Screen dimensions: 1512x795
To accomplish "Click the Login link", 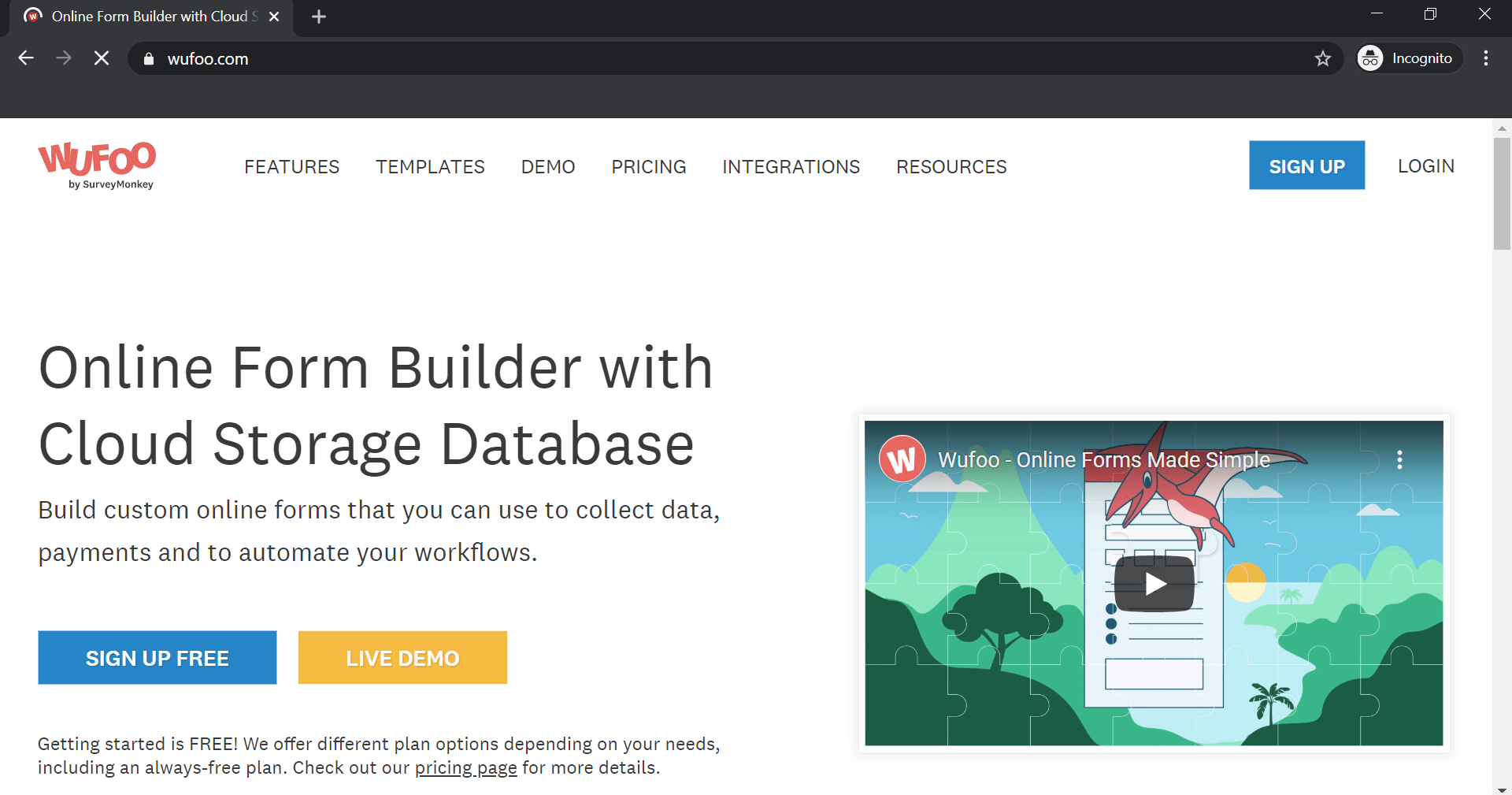I will pos(1426,166).
